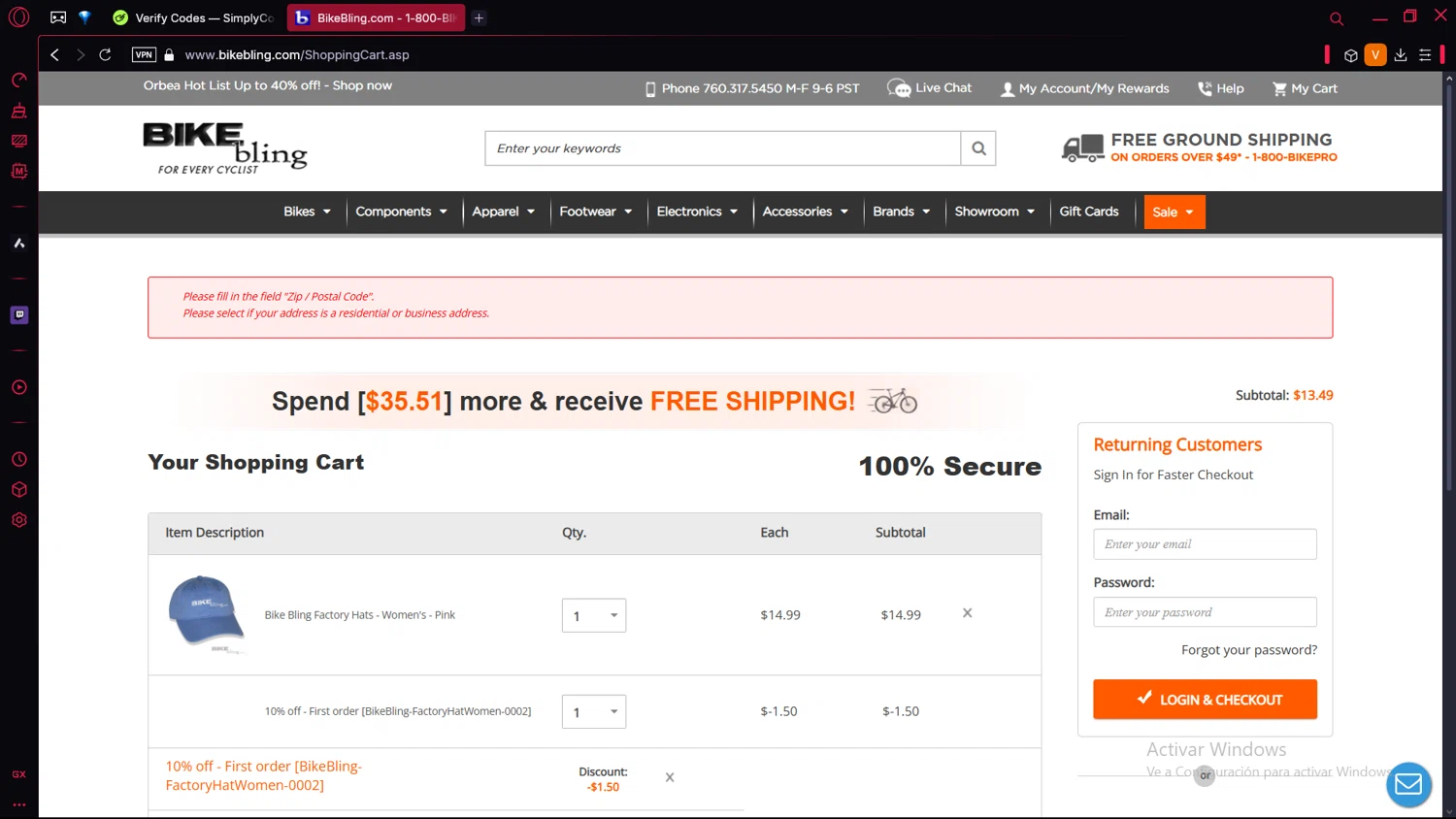Open the Help link
The image size is (1456, 819).
tap(1220, 88)
